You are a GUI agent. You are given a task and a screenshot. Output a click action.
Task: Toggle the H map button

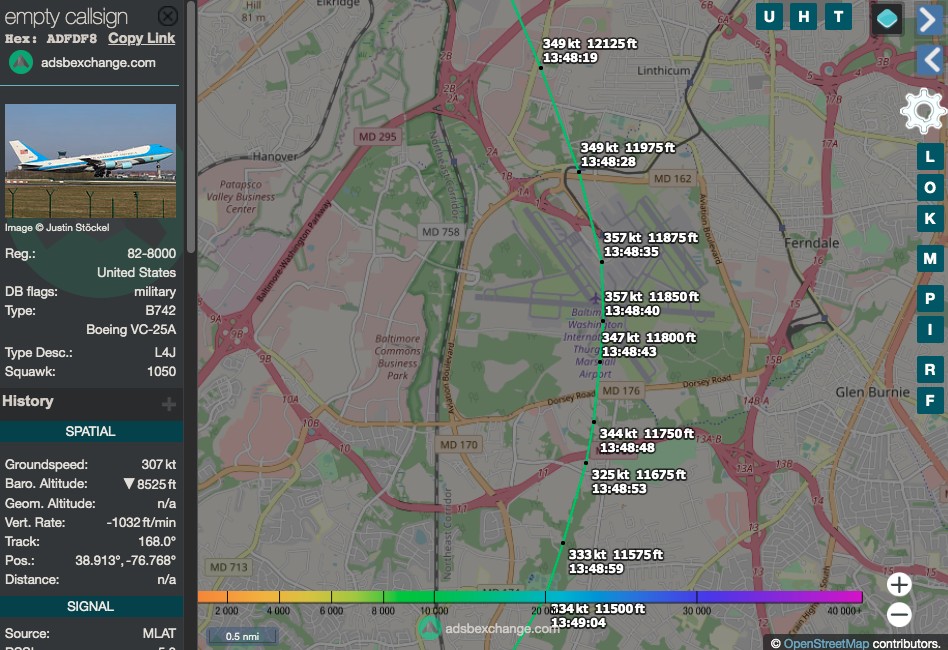804,16
